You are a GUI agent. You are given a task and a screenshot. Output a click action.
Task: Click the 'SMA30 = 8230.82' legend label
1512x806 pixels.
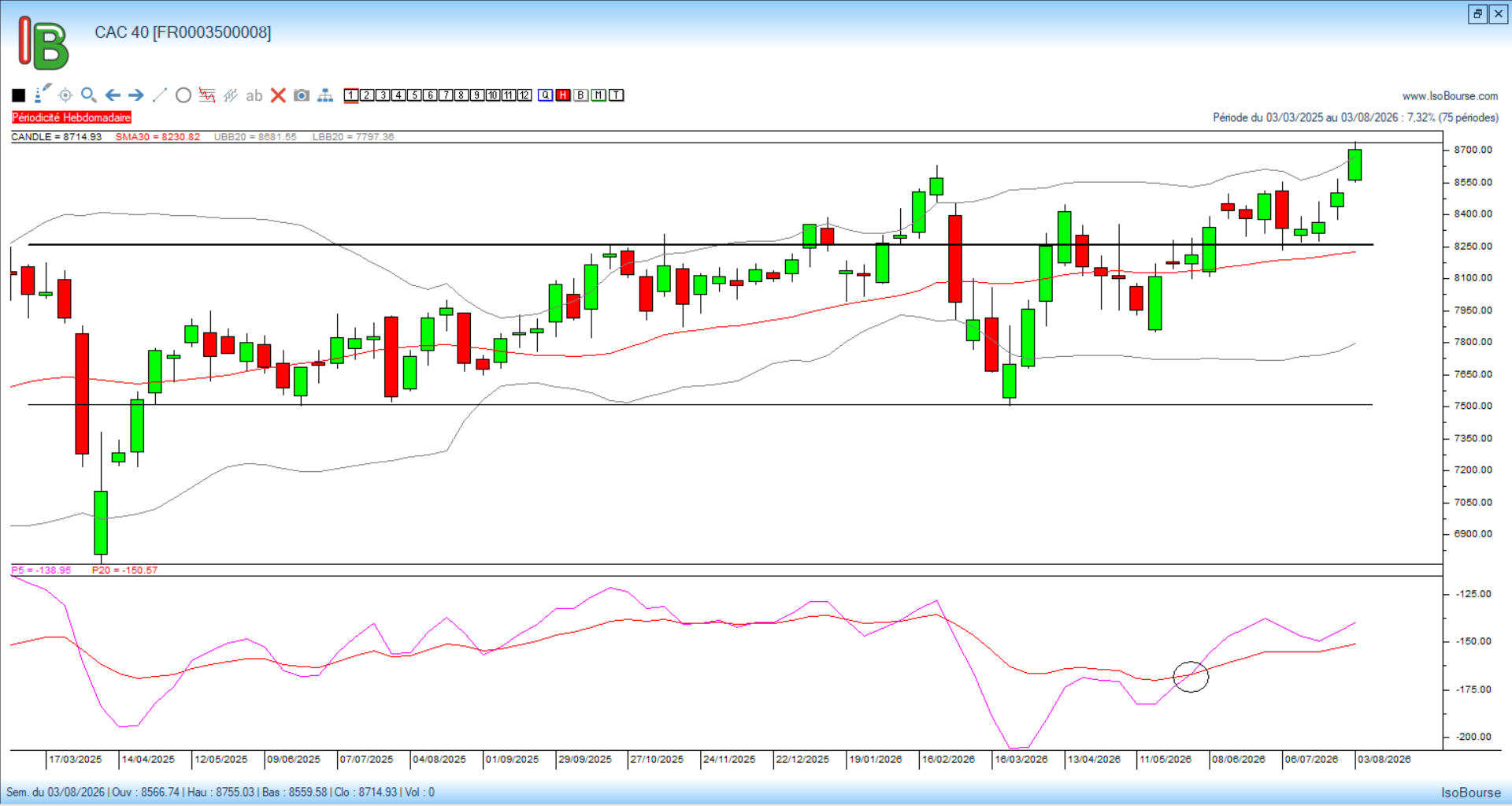click(x=157, y=137)
